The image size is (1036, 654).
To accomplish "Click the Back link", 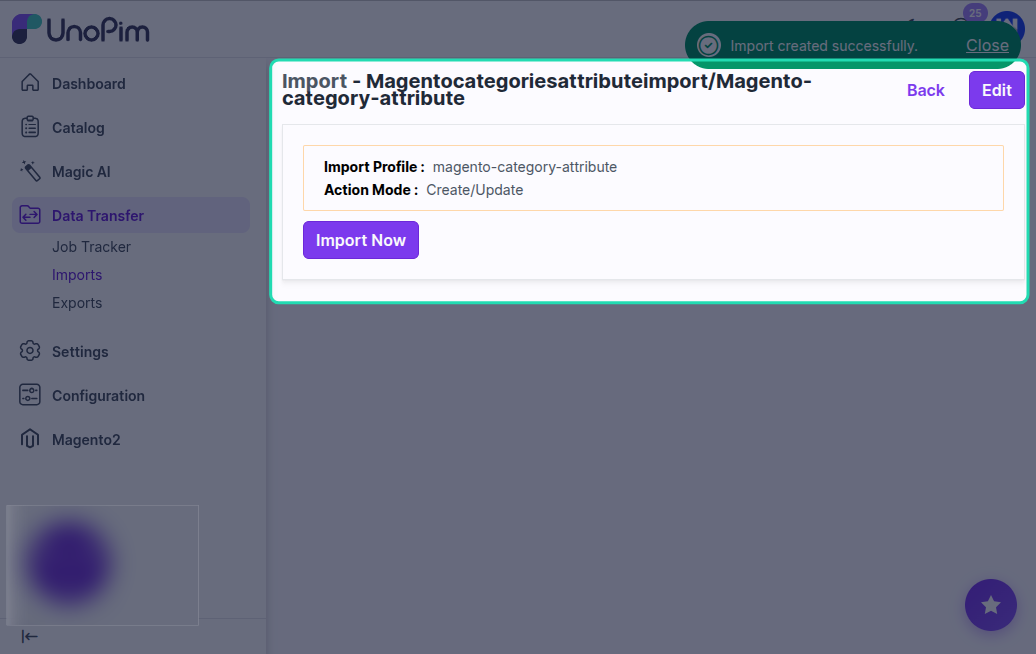I will click(x=926, y=90).
